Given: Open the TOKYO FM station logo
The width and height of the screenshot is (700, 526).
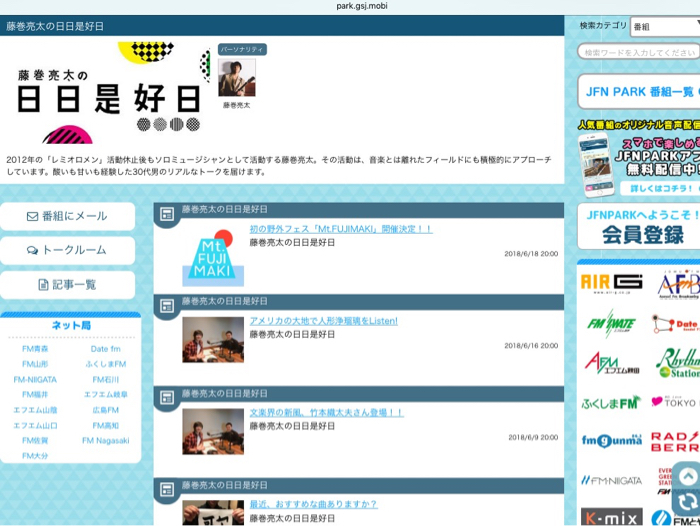Looking at the screenshot, I should (675, 402).
